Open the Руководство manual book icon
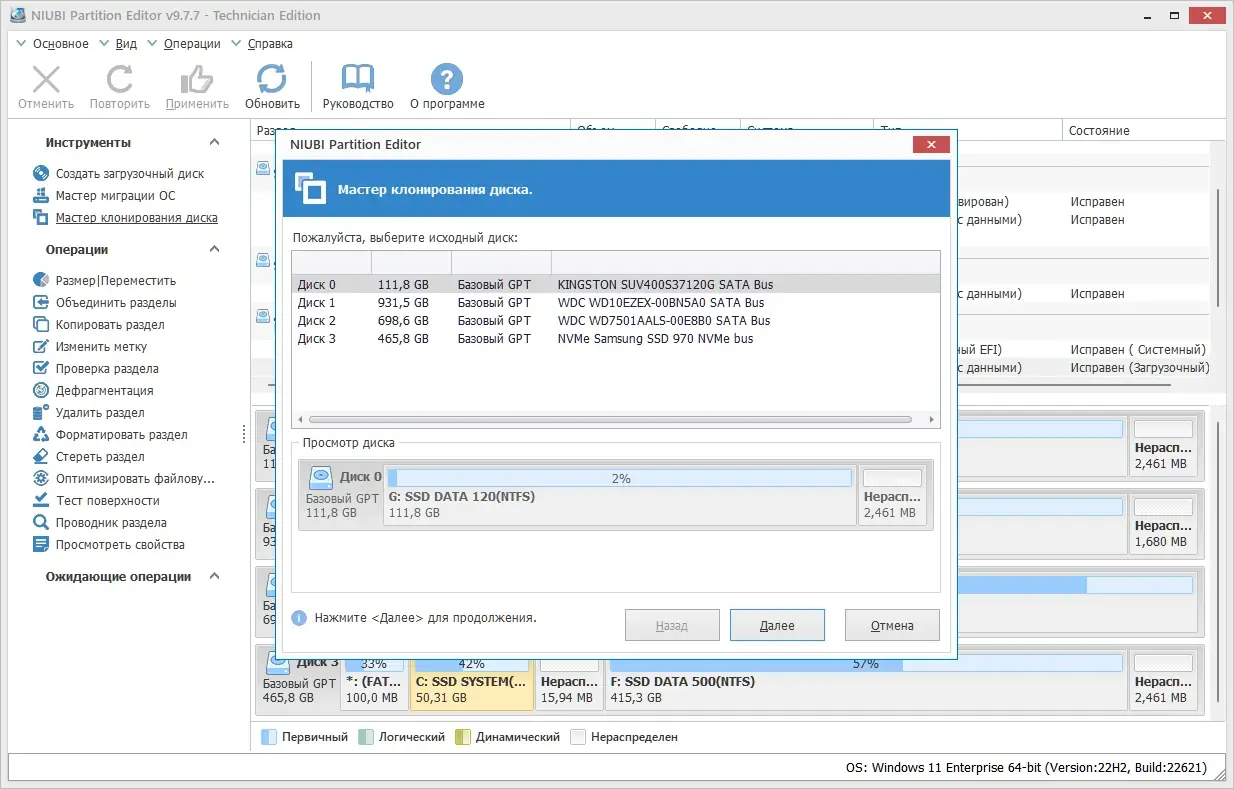This screenshot has width=1234, height=789. point(358,79)
